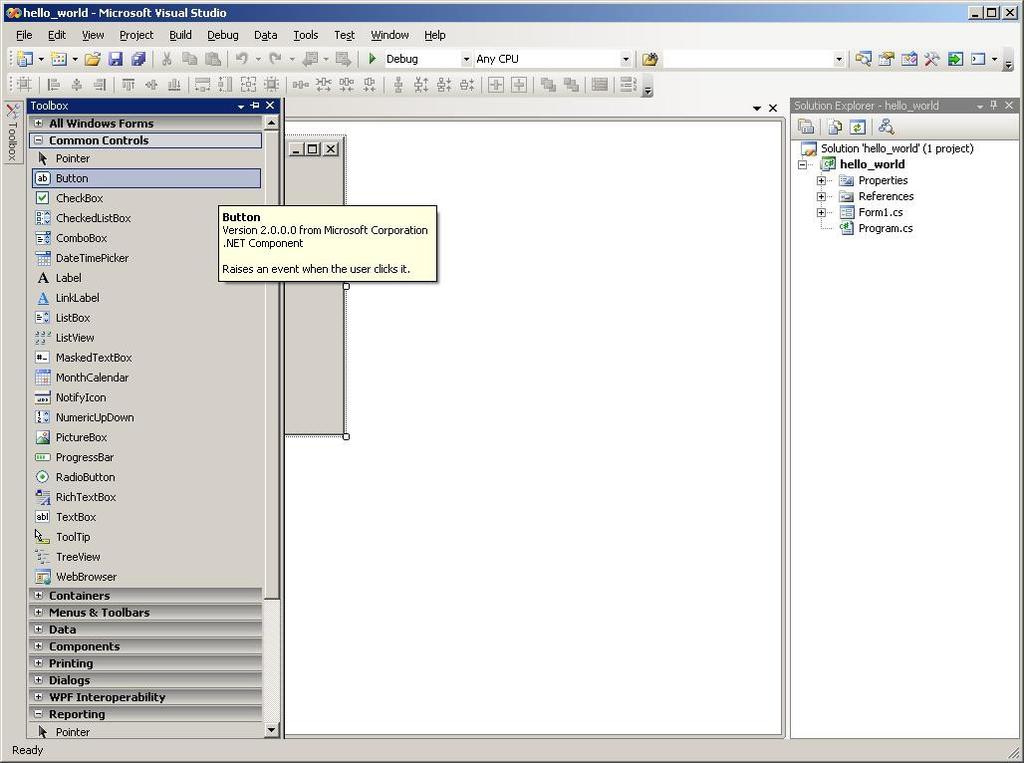
Task: Expand the All Windows Forms toolbox group
Action: [39, 123]
